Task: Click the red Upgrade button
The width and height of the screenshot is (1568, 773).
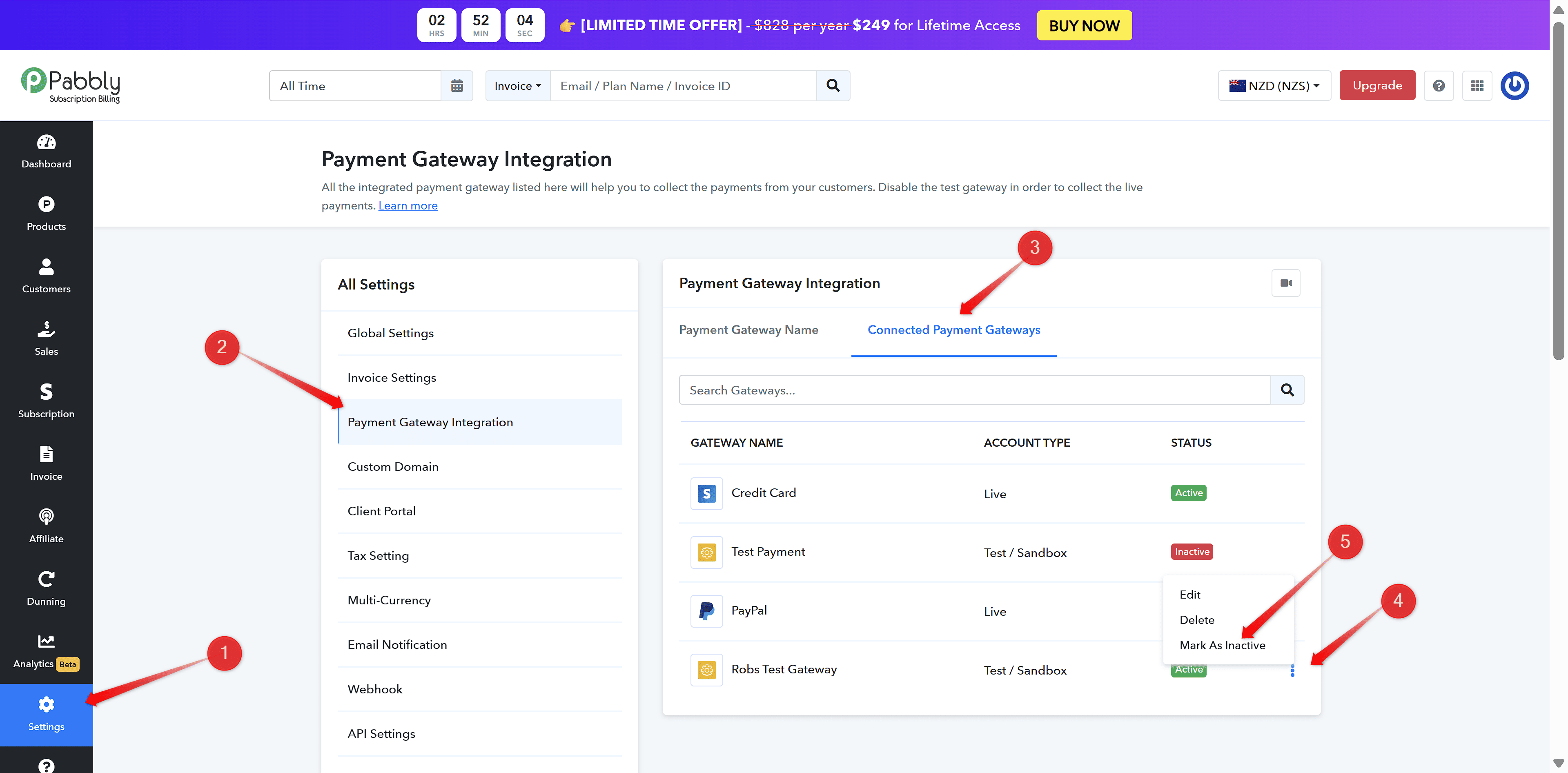Action: 1377,86
